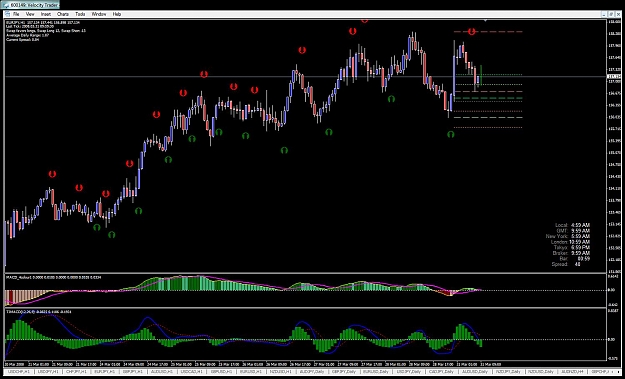Switch to the USDCHF,H1 chart tab
The height and width of the screenshot is (379, 625).
(x=19, y=371)
